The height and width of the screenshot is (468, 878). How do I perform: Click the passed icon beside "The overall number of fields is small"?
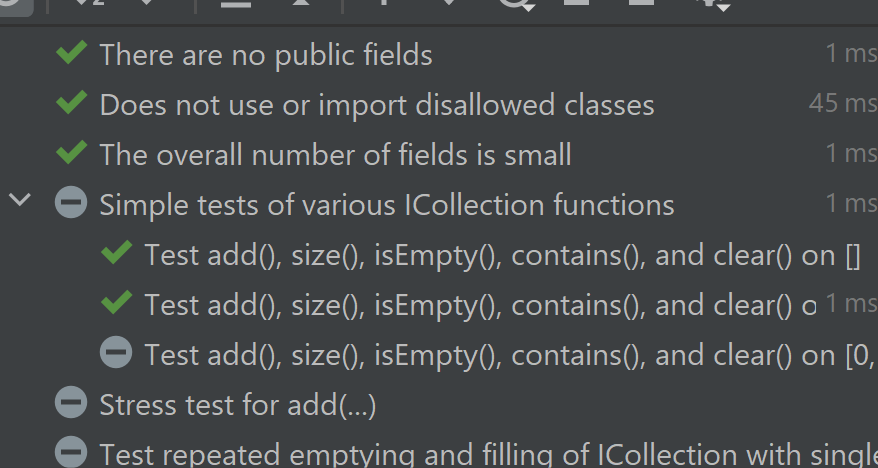tap(71, 154)
